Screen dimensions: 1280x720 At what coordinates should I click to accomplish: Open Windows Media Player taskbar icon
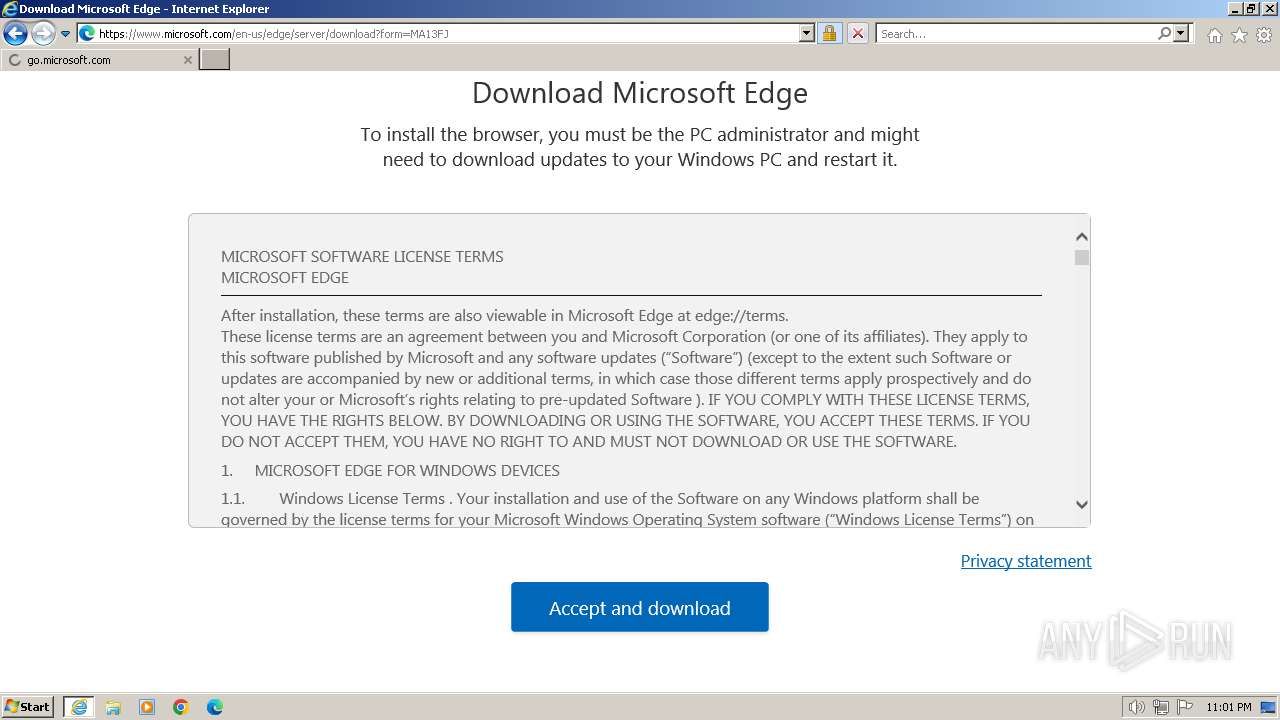(147, 707)
